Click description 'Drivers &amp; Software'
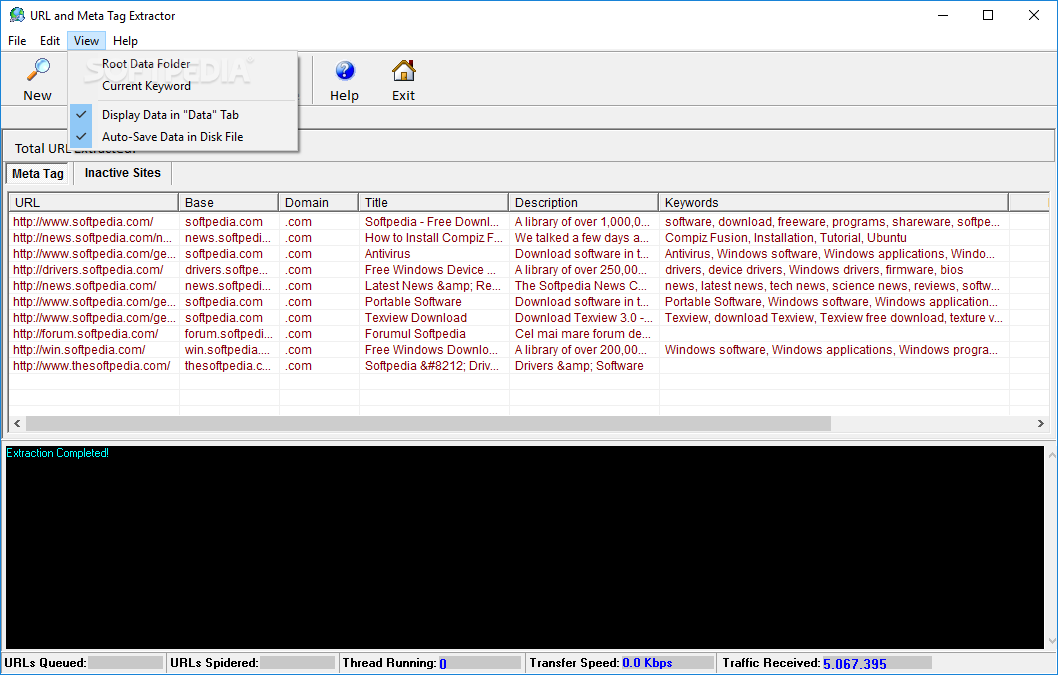The image size is (1058, 675). (x=579, y=366)
